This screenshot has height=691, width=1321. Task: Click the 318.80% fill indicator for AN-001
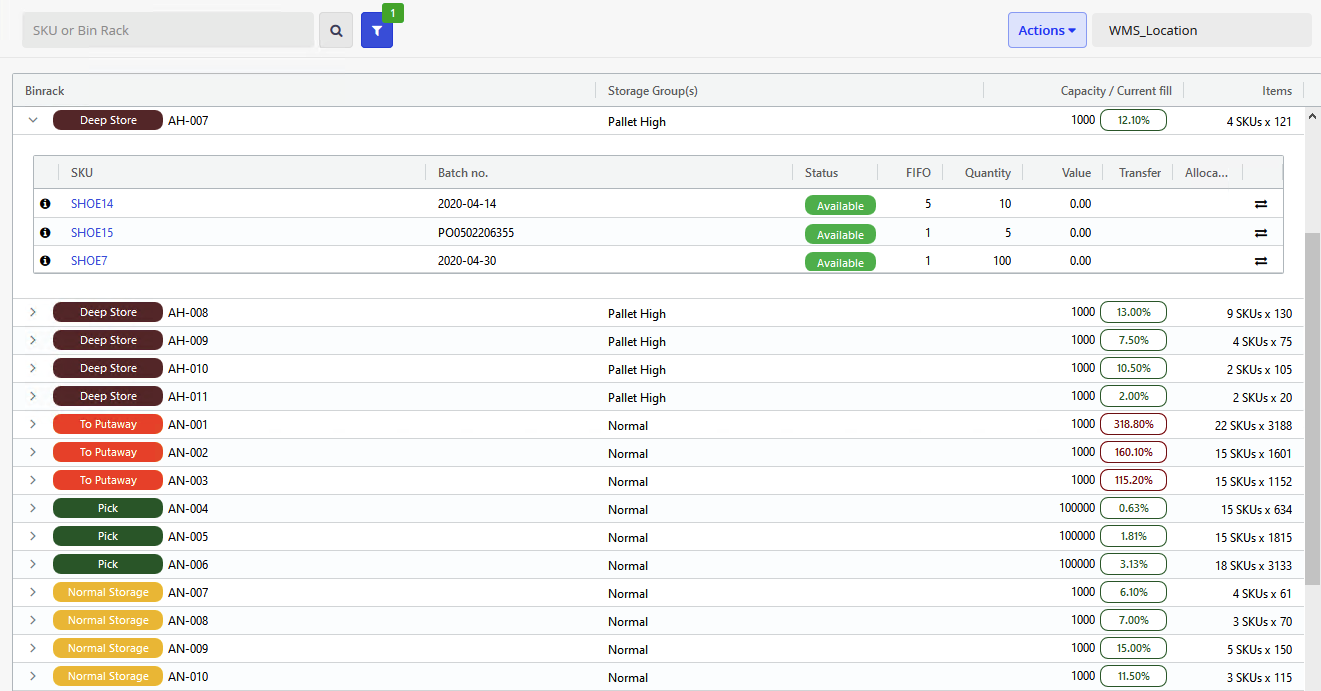1133,424
